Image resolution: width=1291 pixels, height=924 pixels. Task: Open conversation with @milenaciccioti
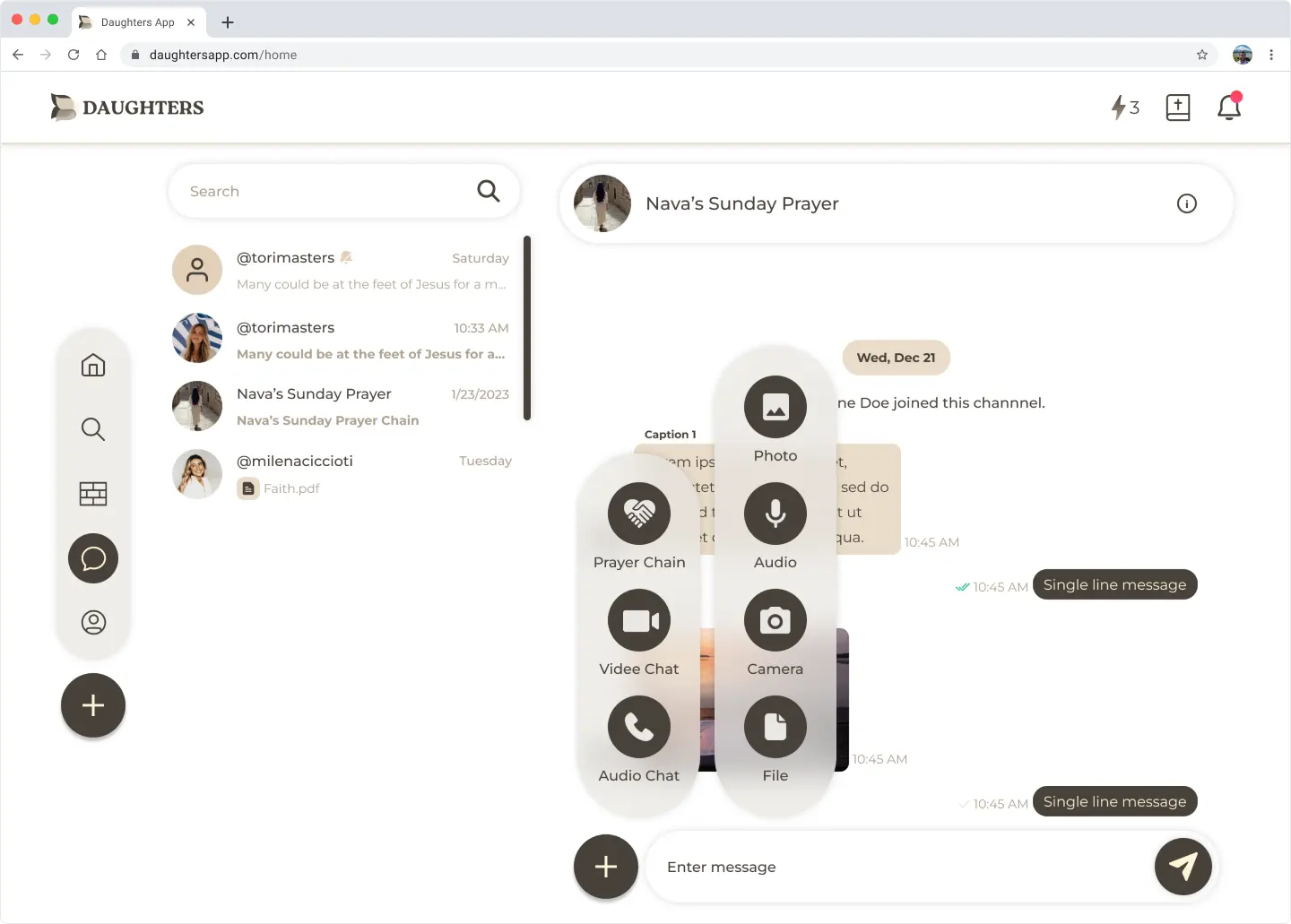(x=342, y=474)
